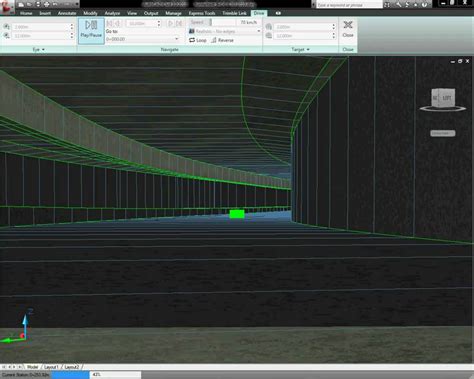Click the target height input field
Image resolution: width=474 pixels, height=379 pixels.
click(303, 27)
